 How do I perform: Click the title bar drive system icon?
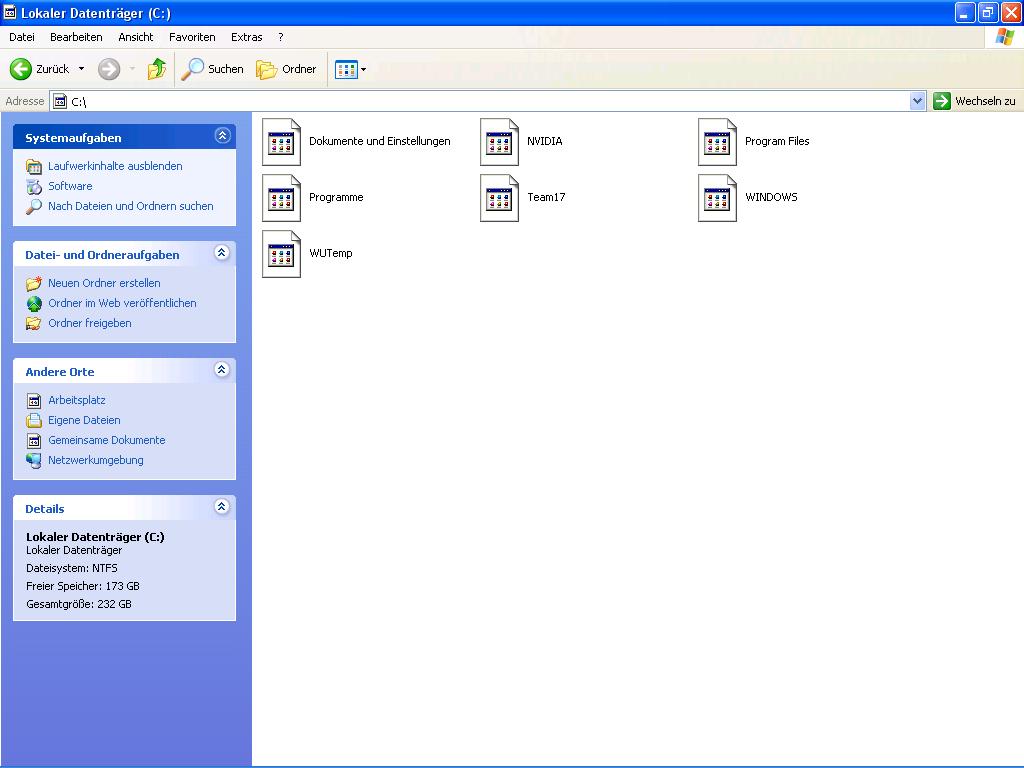[x=10, y=12]
